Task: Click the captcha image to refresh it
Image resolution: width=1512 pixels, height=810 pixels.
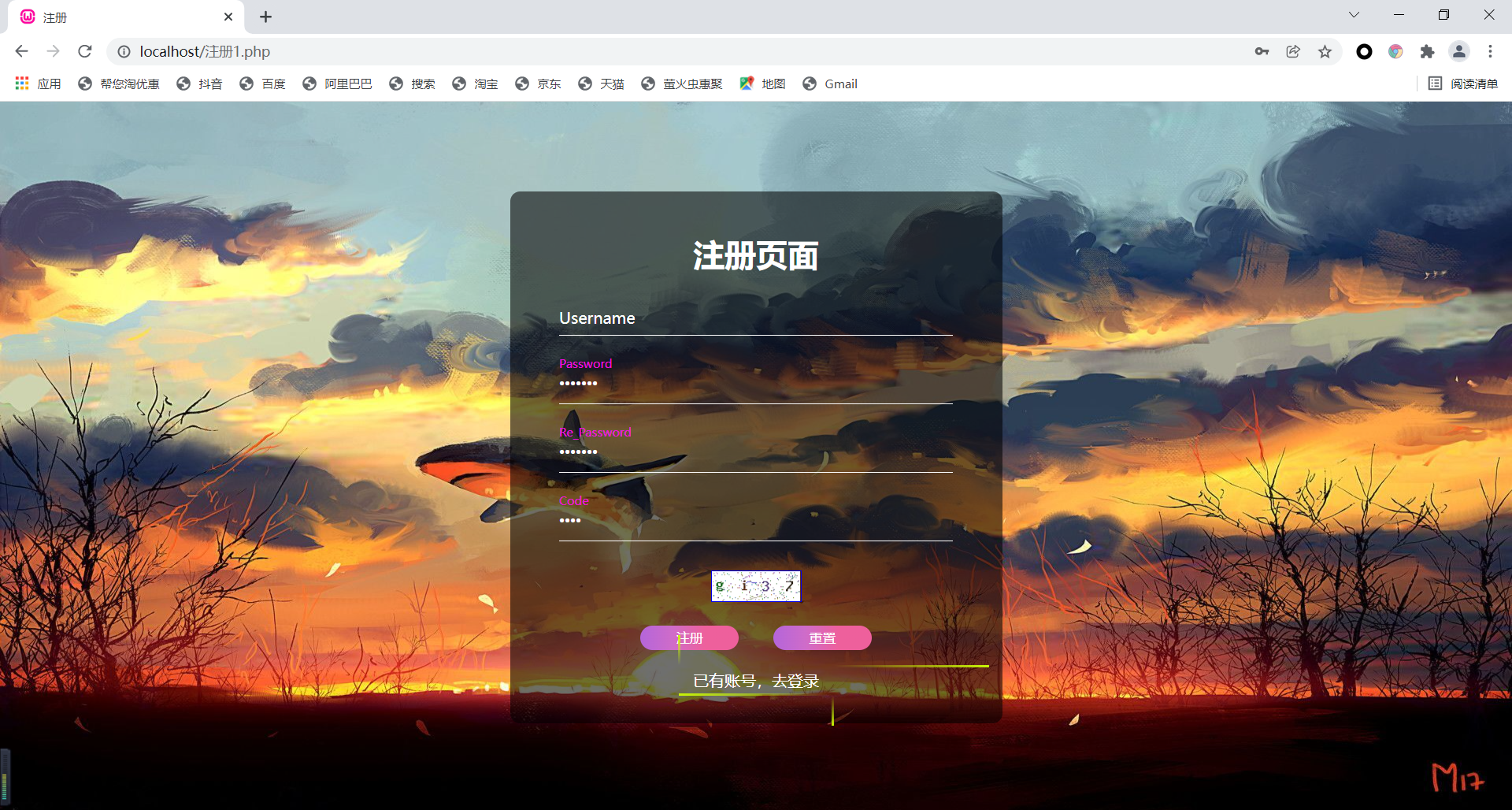Action: 755,586
